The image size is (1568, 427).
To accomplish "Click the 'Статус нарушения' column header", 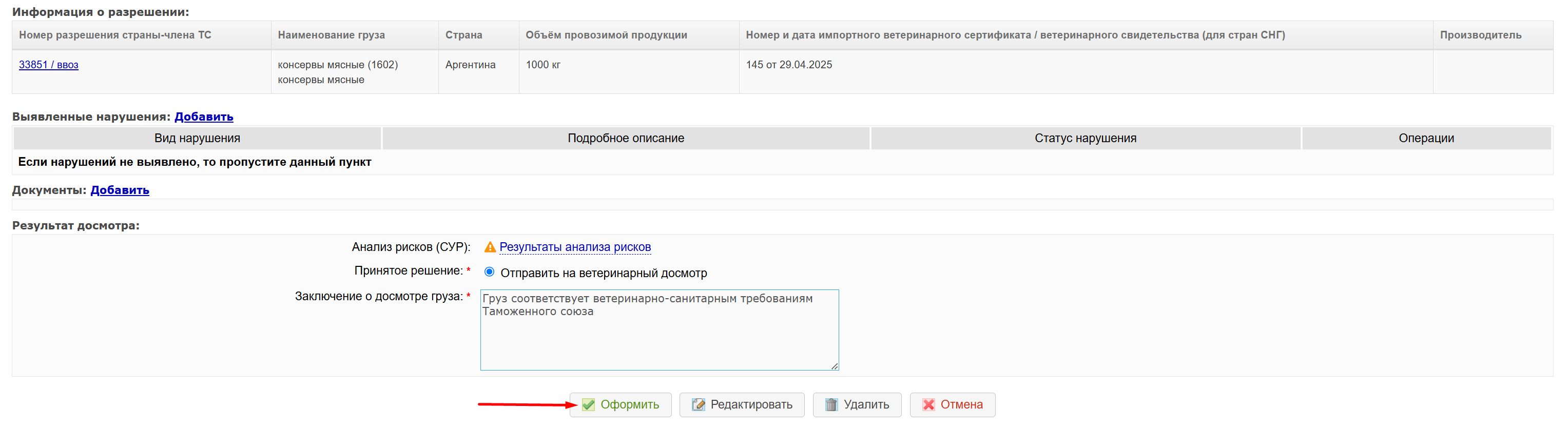I will [1086, 139].
